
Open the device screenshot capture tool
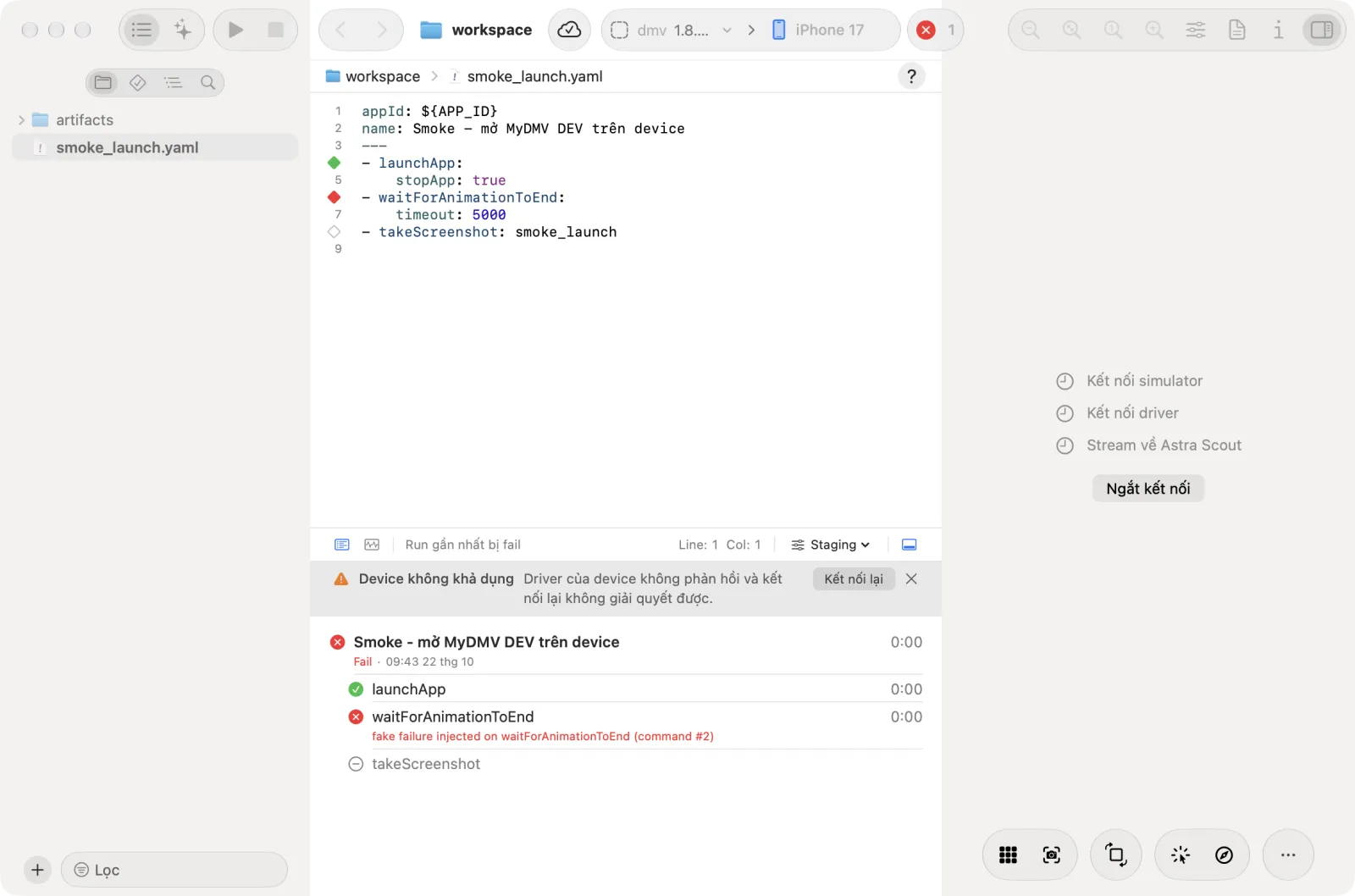(x=1051, y=855)
